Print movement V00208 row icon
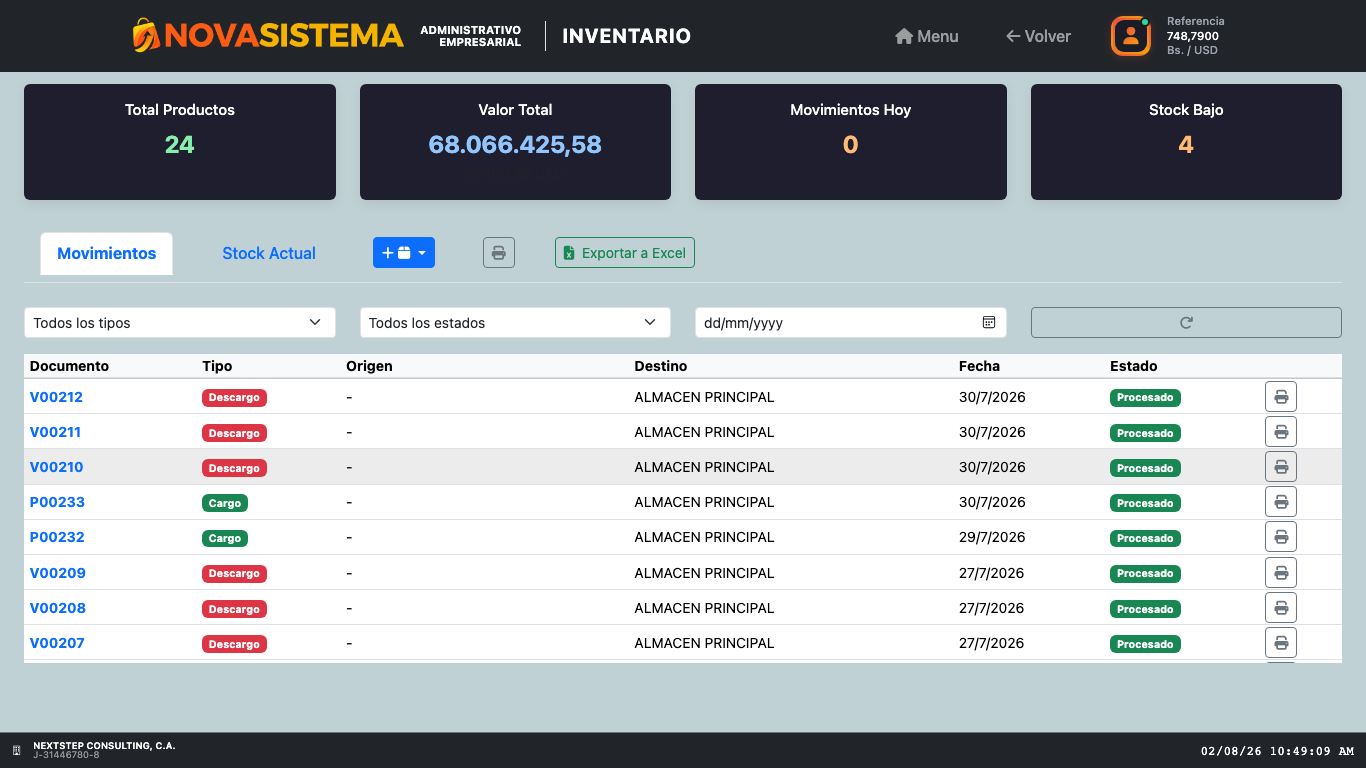 (1281, 608)
